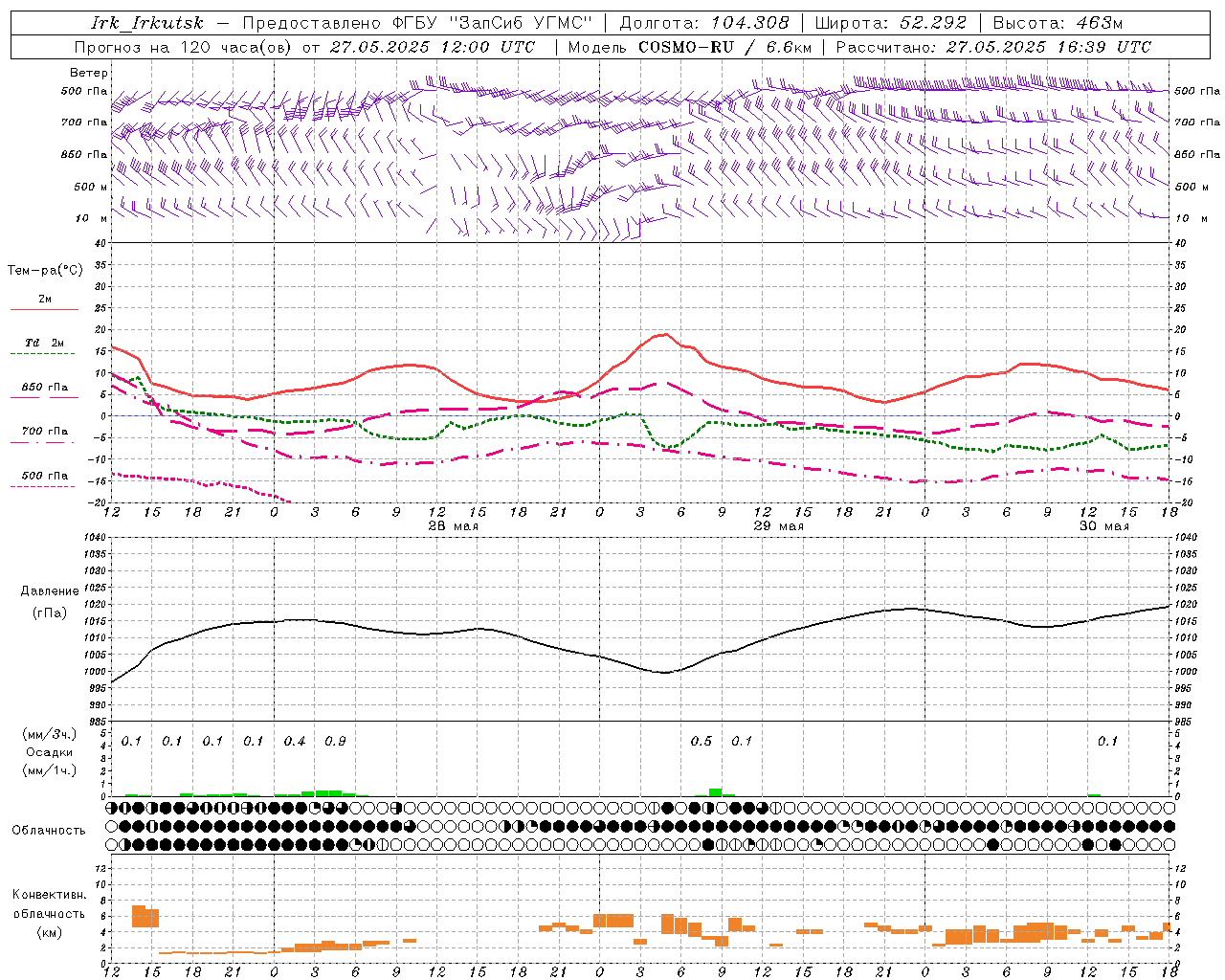Select the Td 2м dew point legend entry
The height and width of the screenshot is (980, 1225).
click(x=45, y=343)
